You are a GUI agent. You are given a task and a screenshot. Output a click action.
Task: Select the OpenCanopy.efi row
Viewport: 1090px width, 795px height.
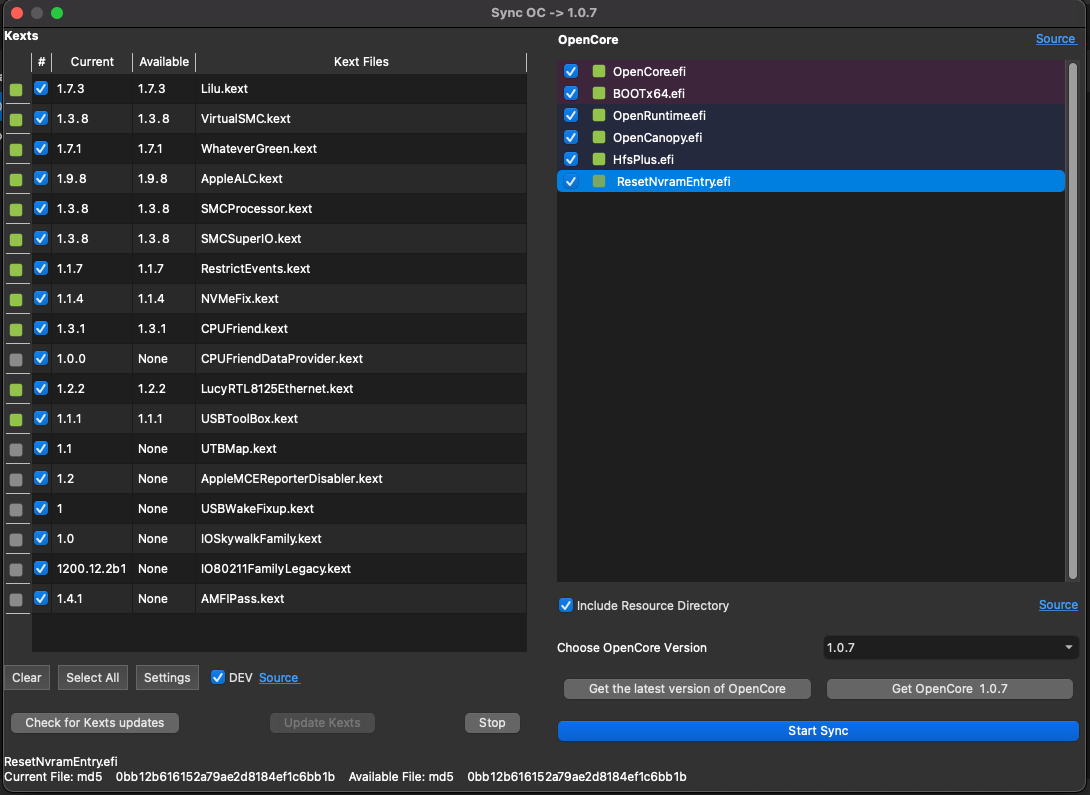tap(811, 137)
